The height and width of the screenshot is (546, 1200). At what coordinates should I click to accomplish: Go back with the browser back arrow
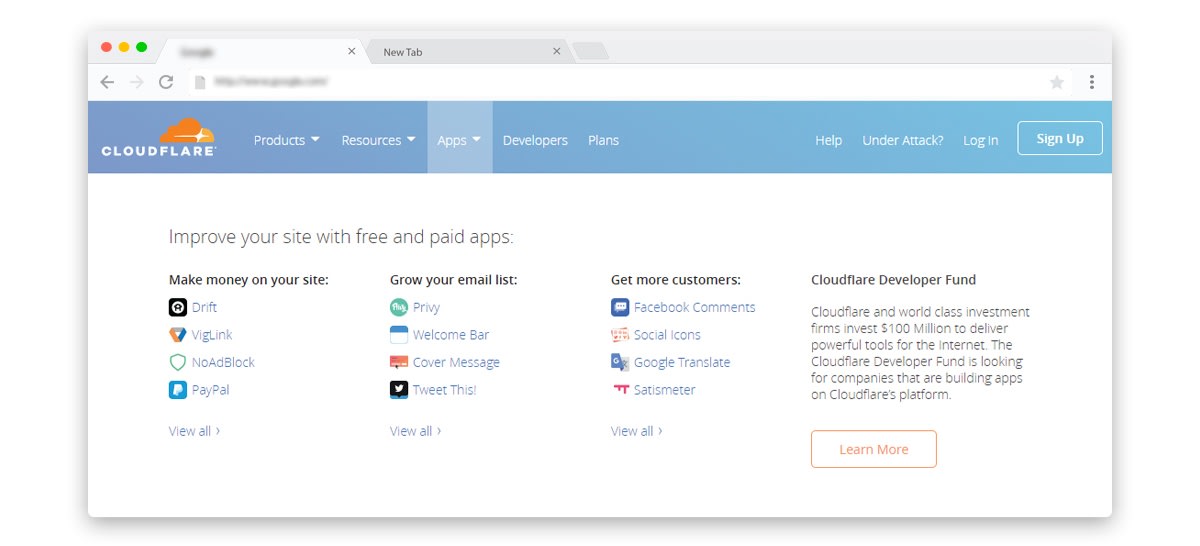coord(108,82)
